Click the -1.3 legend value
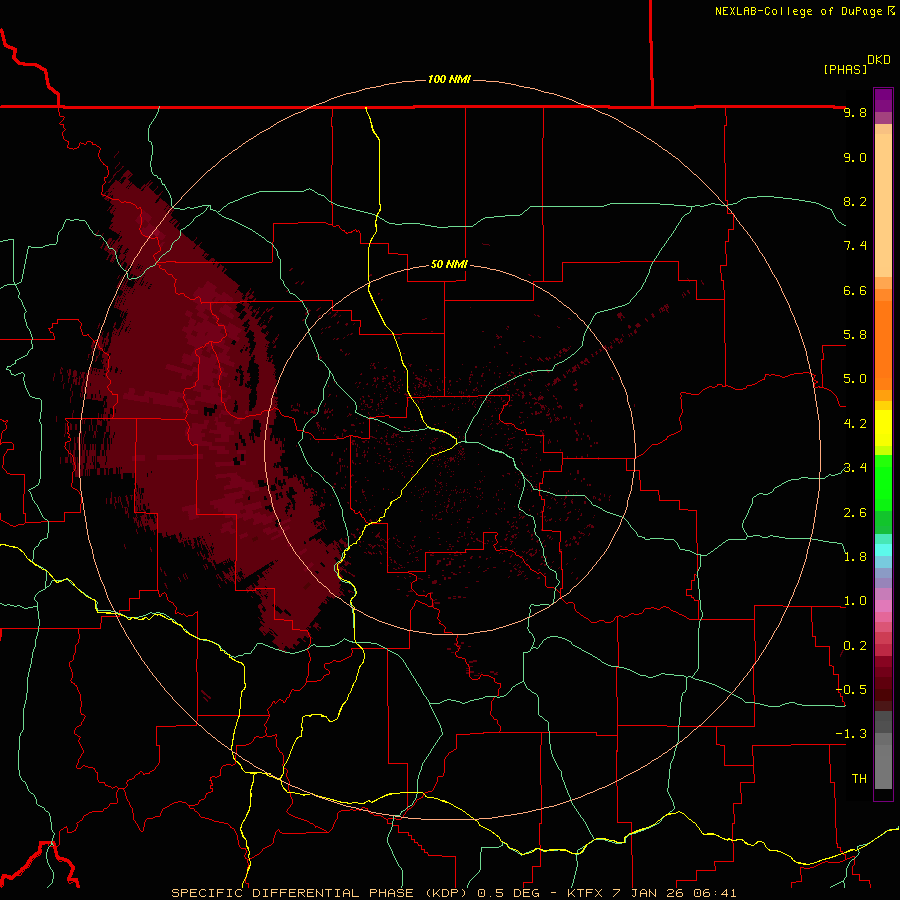Image resolution: width=900 pixels, height=900 pixels. (x=851, y=734)
